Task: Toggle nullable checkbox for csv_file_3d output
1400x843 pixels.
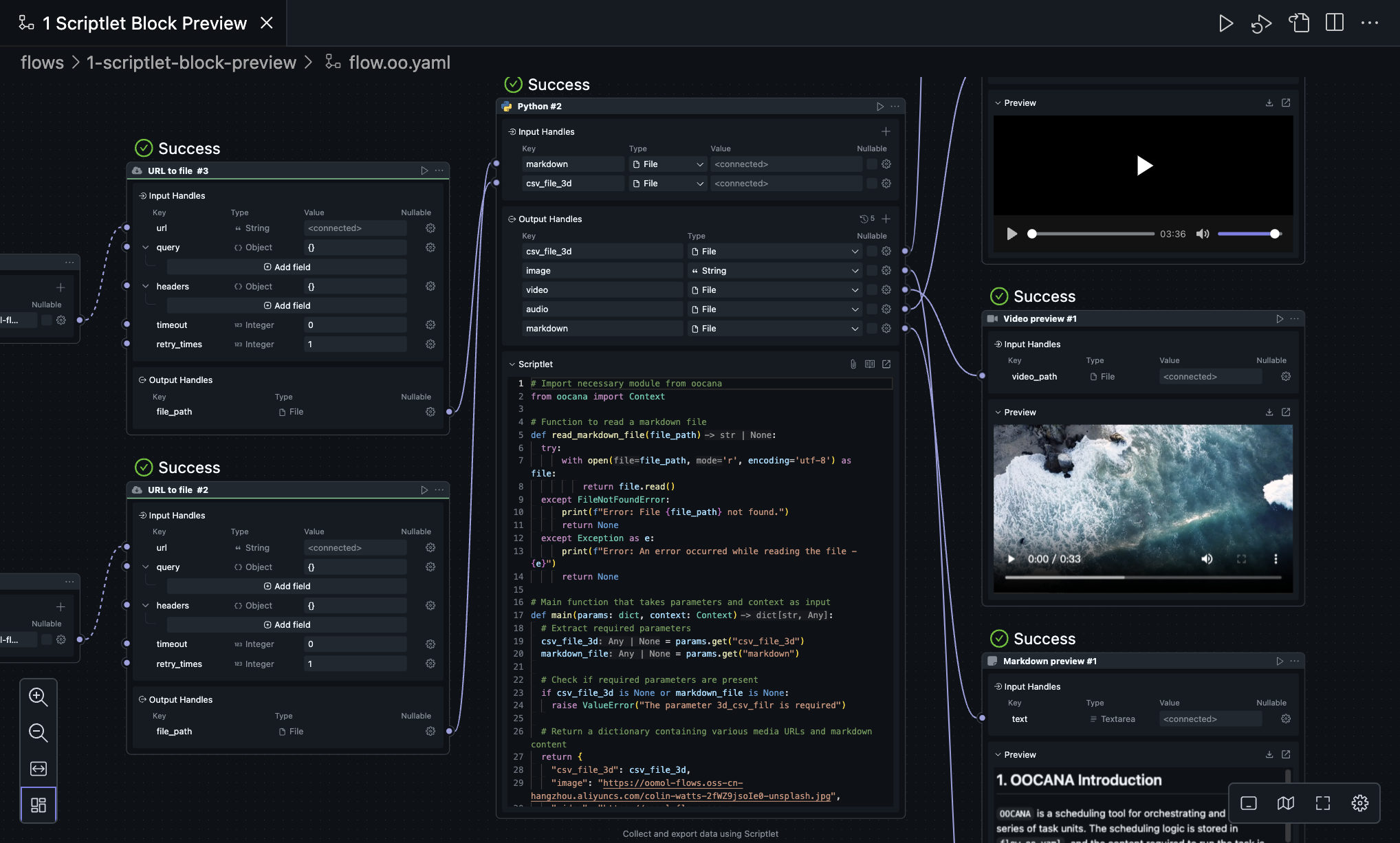Action: click(871, 252)
